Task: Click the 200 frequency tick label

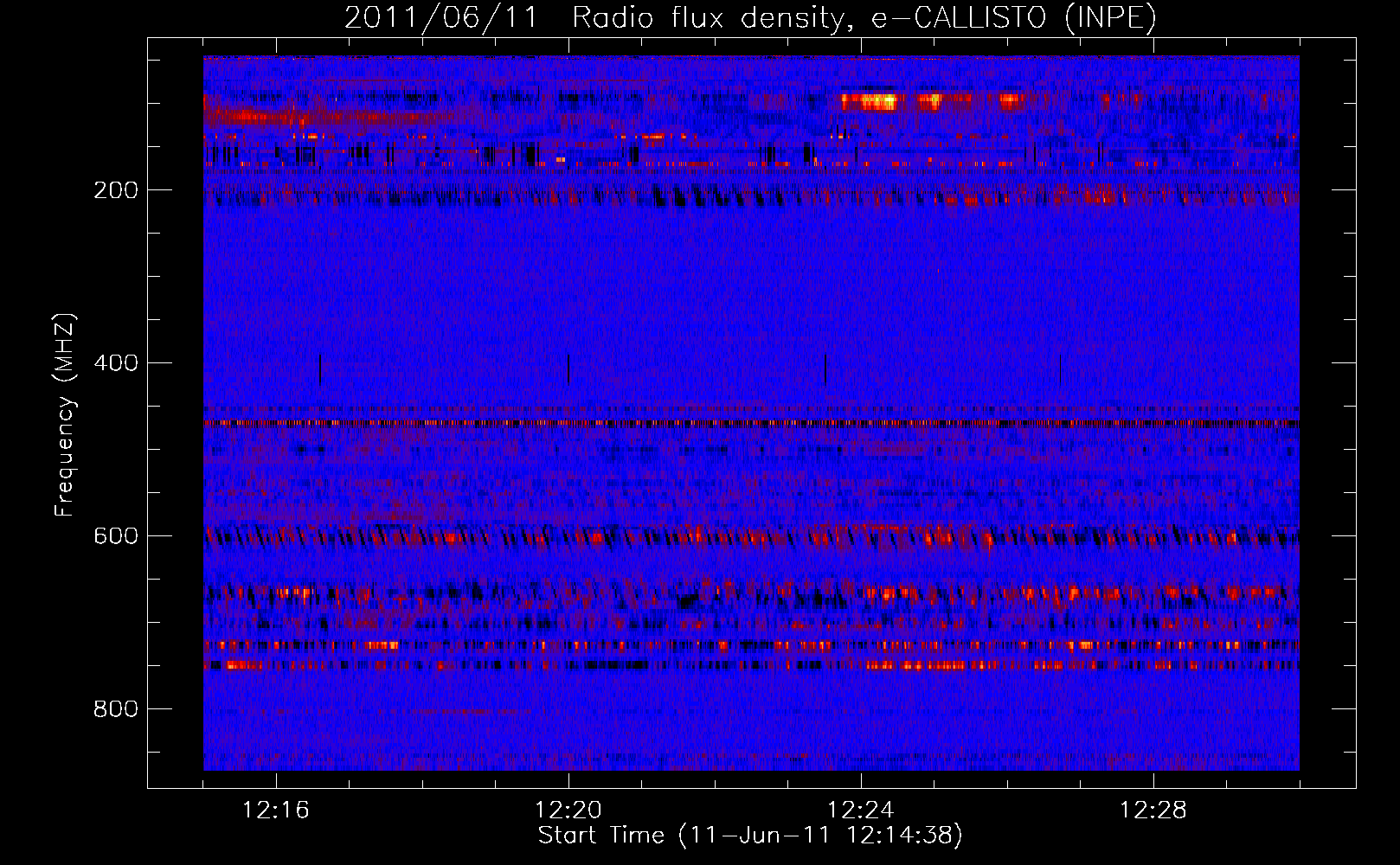Action: pos(116,190)
